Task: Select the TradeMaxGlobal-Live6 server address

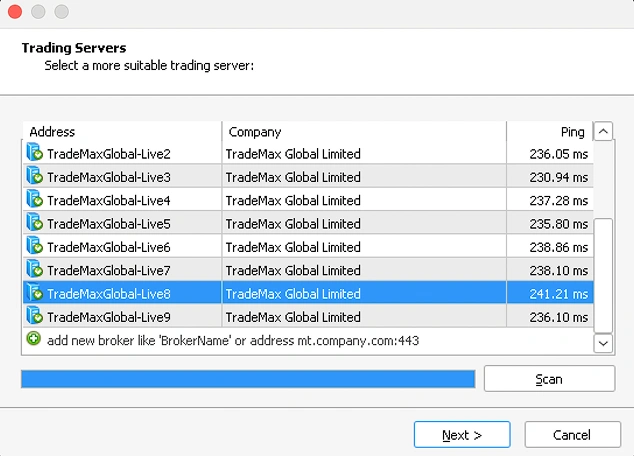Action: pyautogui.click(x=109, y=247)
